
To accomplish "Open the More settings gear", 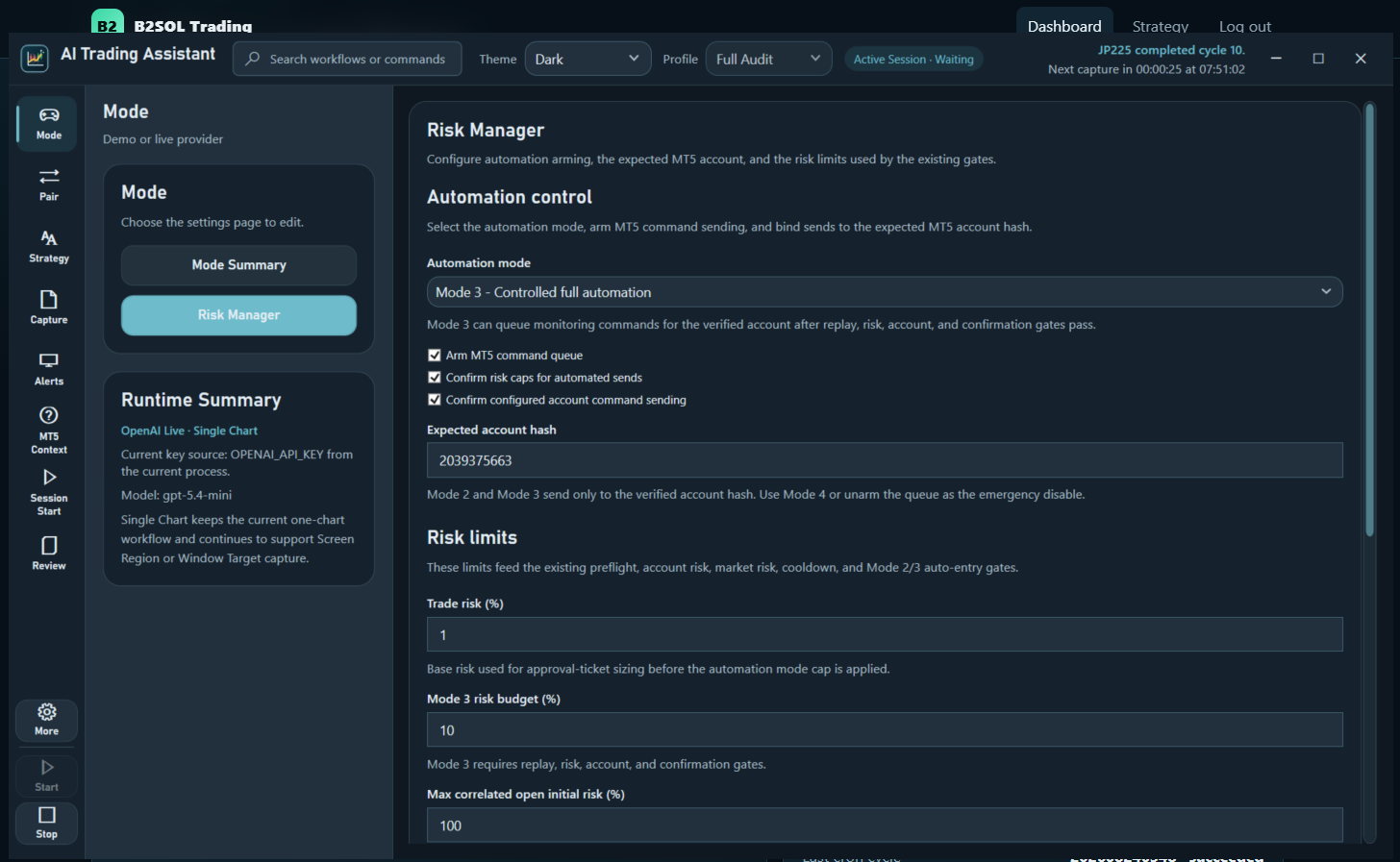I will (46, 720).
